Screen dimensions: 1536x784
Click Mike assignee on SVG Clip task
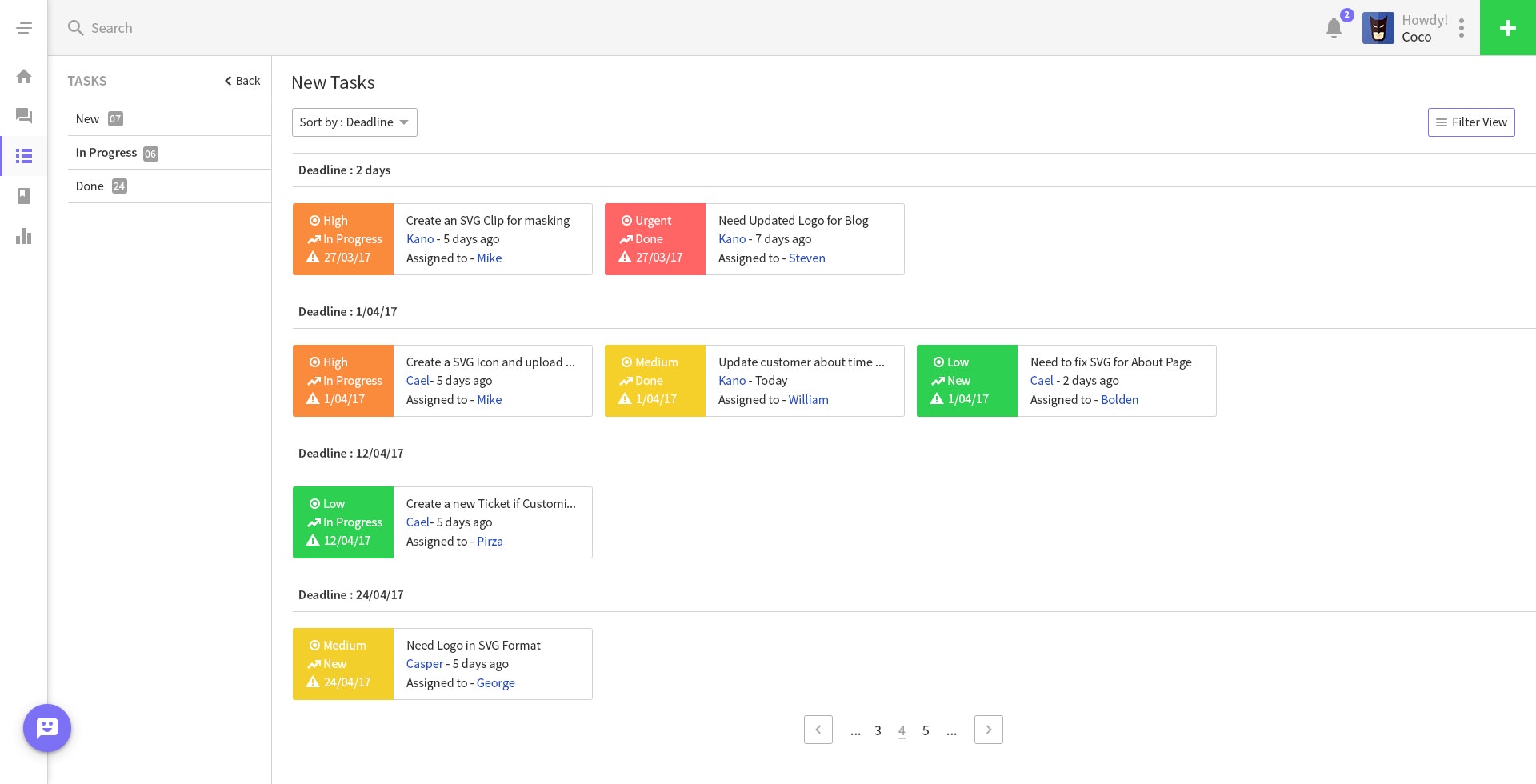click(x=490, y=258)
